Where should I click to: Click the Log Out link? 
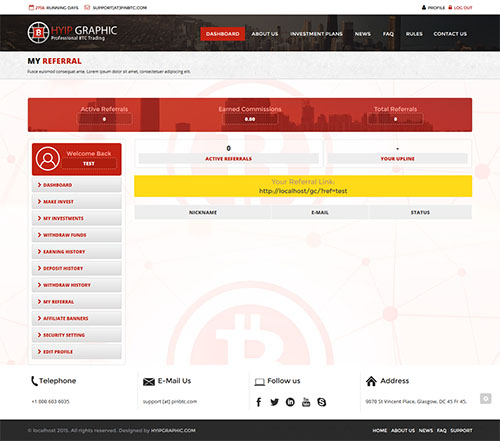(460, 7)
